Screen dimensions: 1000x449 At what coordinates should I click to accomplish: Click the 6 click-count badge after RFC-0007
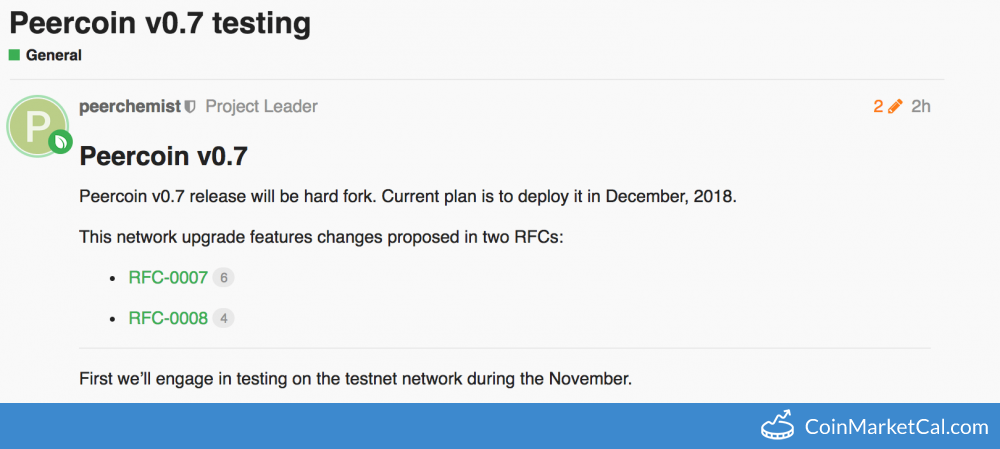pos(224,278)
